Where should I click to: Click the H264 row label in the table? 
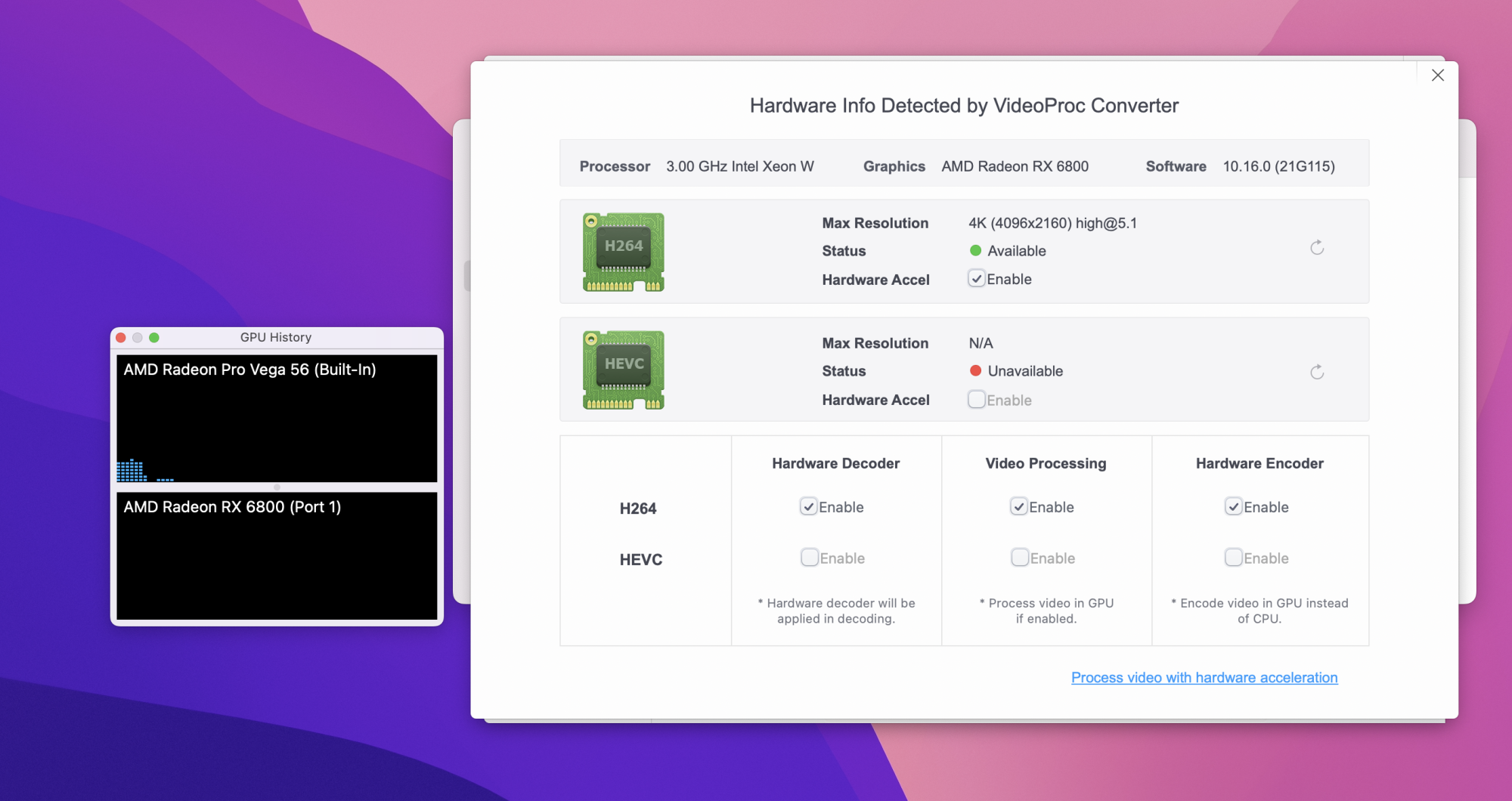(638, 509)
